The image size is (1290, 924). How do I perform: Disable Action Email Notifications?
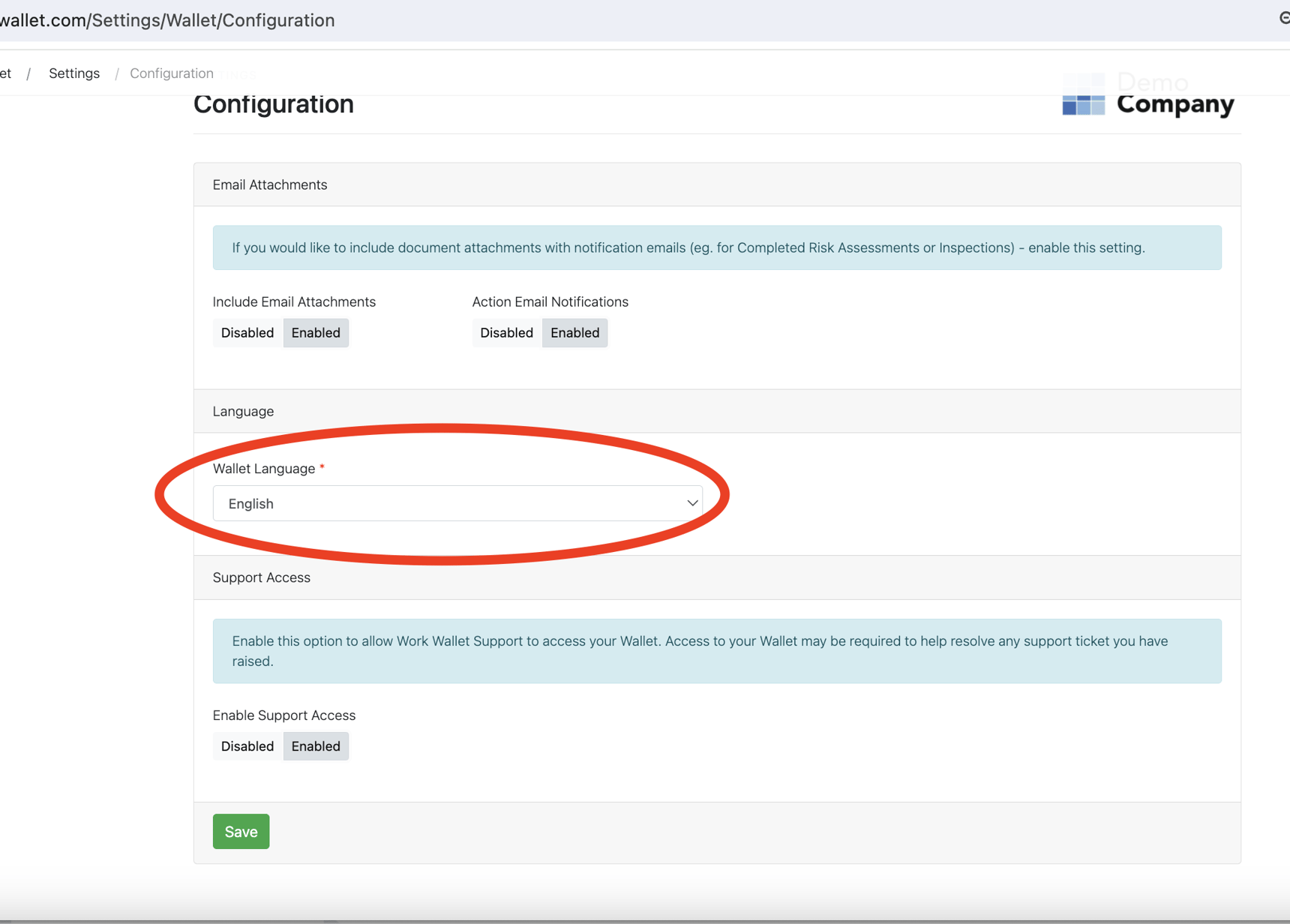click(507, 333)
